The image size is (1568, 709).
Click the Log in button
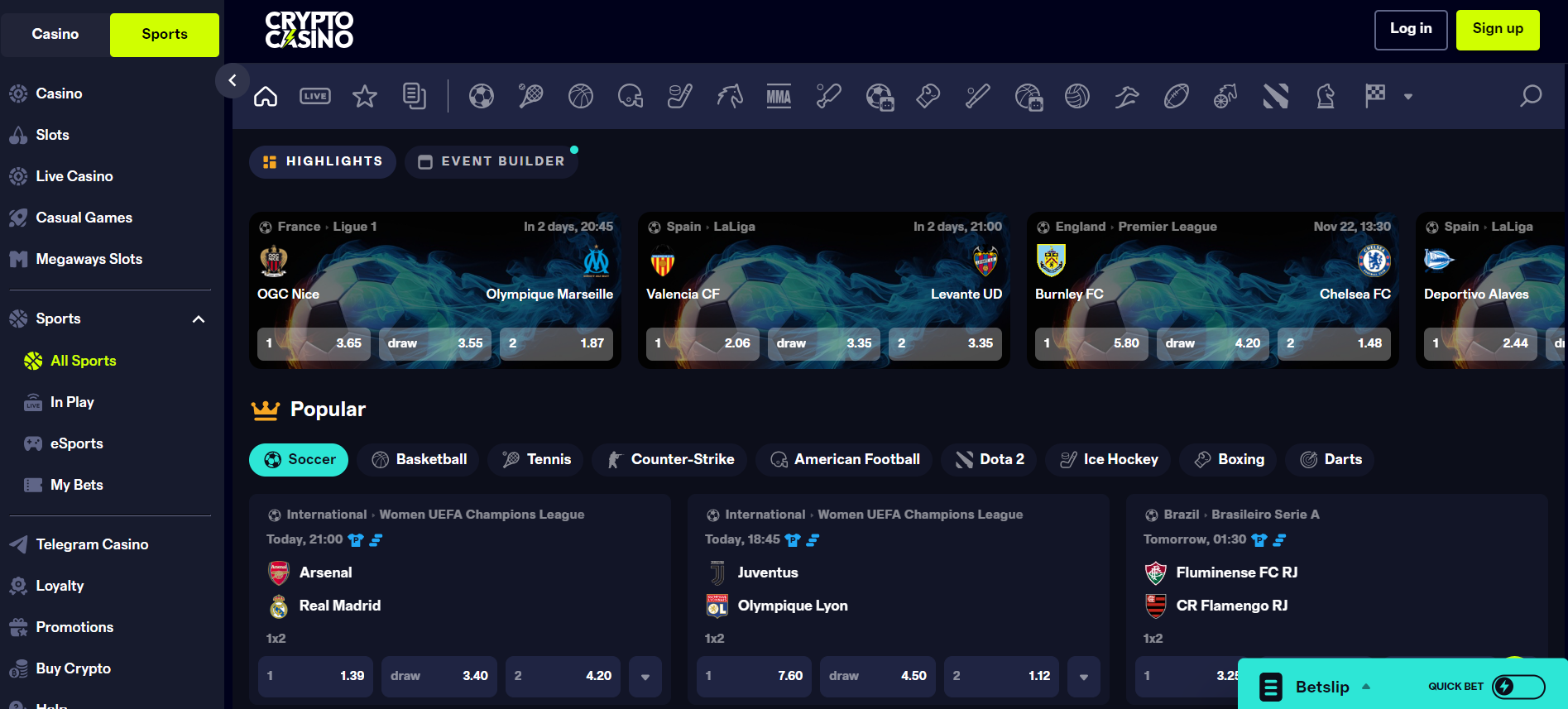(x=1411, y=30)
